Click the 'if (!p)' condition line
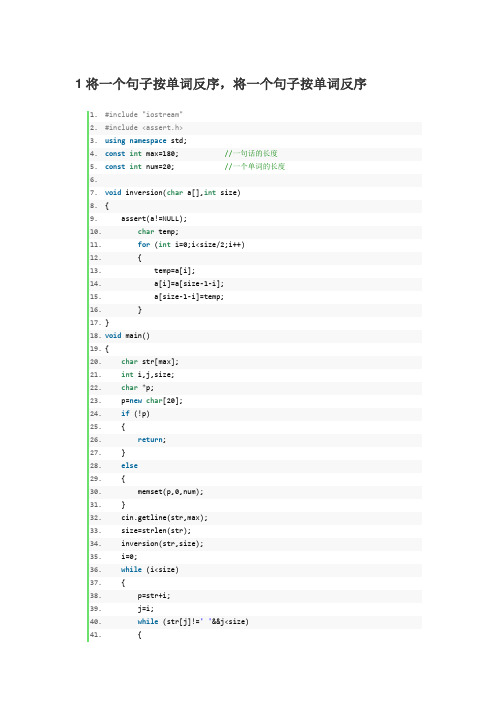The height and width of the screenshot is (702, 496). coord(135,413)
